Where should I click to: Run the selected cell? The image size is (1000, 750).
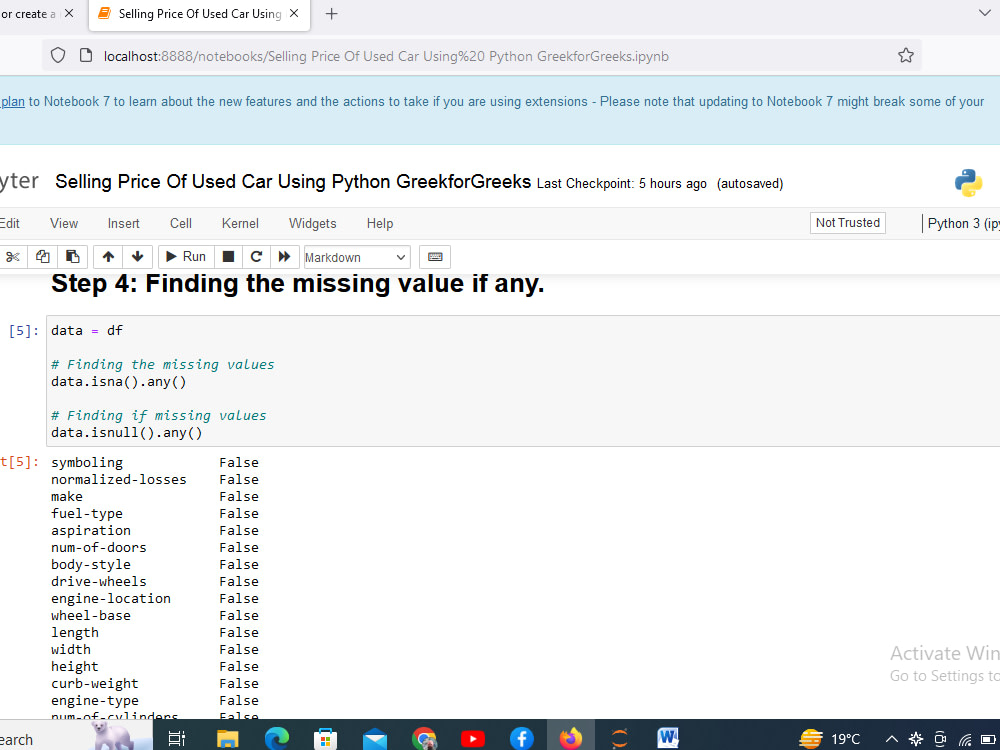click(x=184, y=257)
